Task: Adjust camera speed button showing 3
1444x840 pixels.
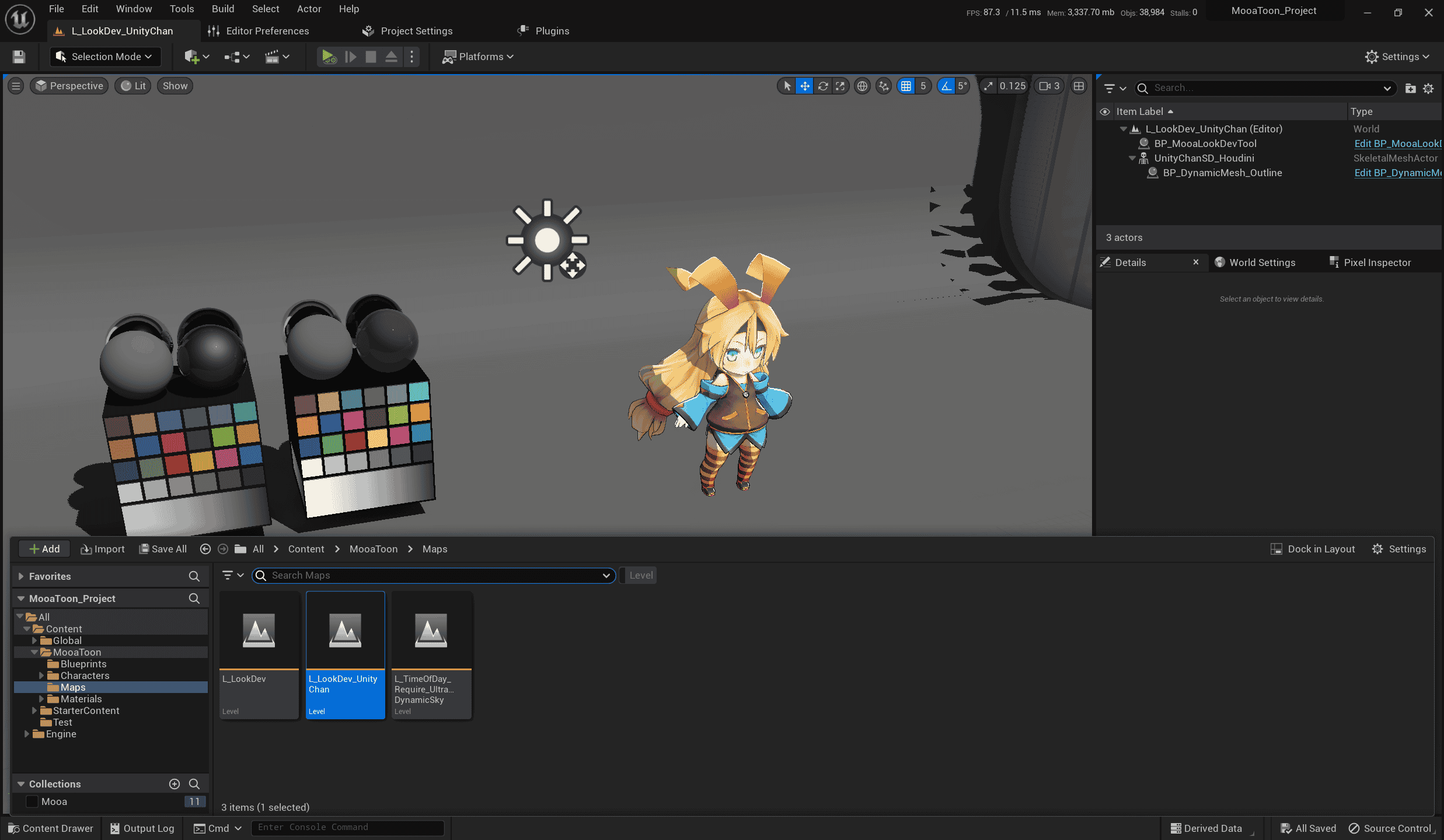Action: click(x=1049, y=86)
